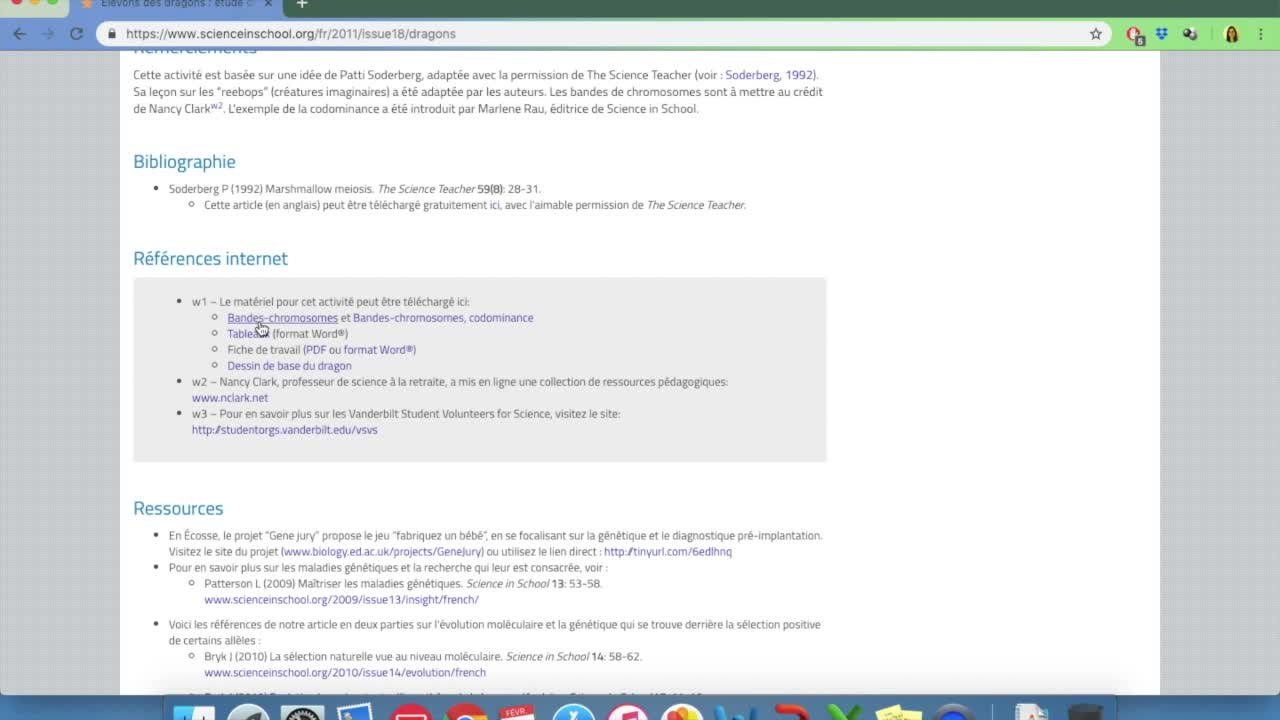
Task: Open the Fiche de travail PDF link
Action: [315, 350]
